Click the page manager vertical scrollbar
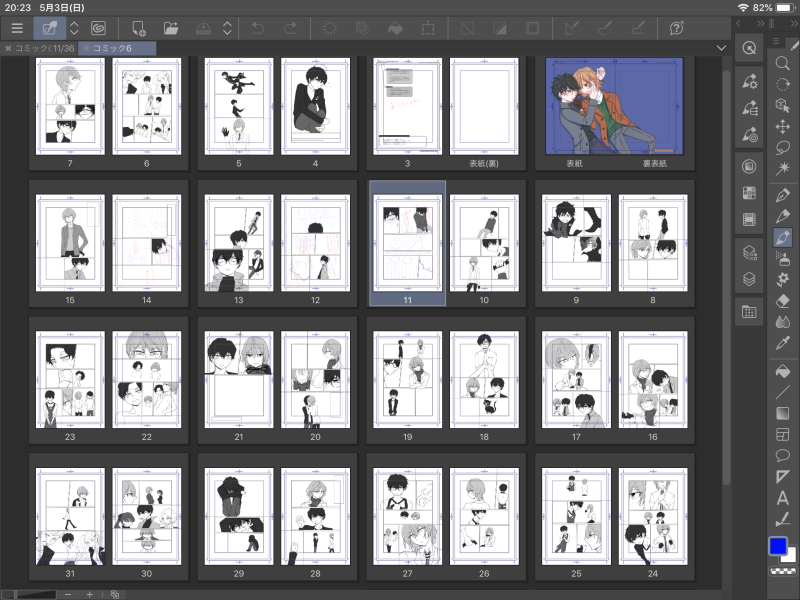800x600 pixels. pyautogui.click(x=727, y=276)
